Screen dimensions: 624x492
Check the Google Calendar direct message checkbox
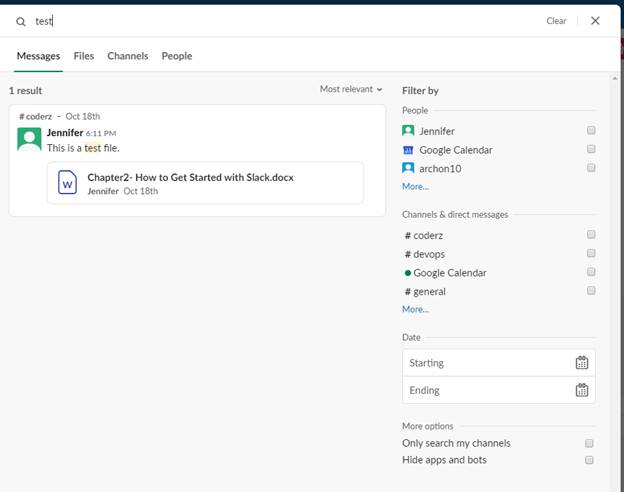pyautogui.click(x=591, y=271)
